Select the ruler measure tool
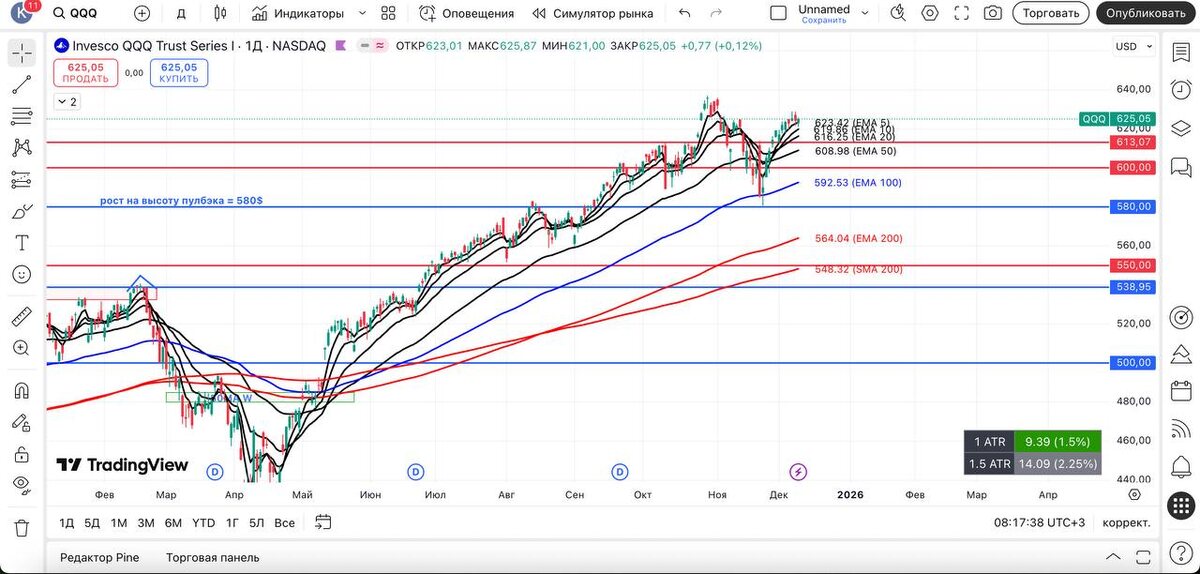Viewport: 1200px width, 574px height. coord(21,317)
